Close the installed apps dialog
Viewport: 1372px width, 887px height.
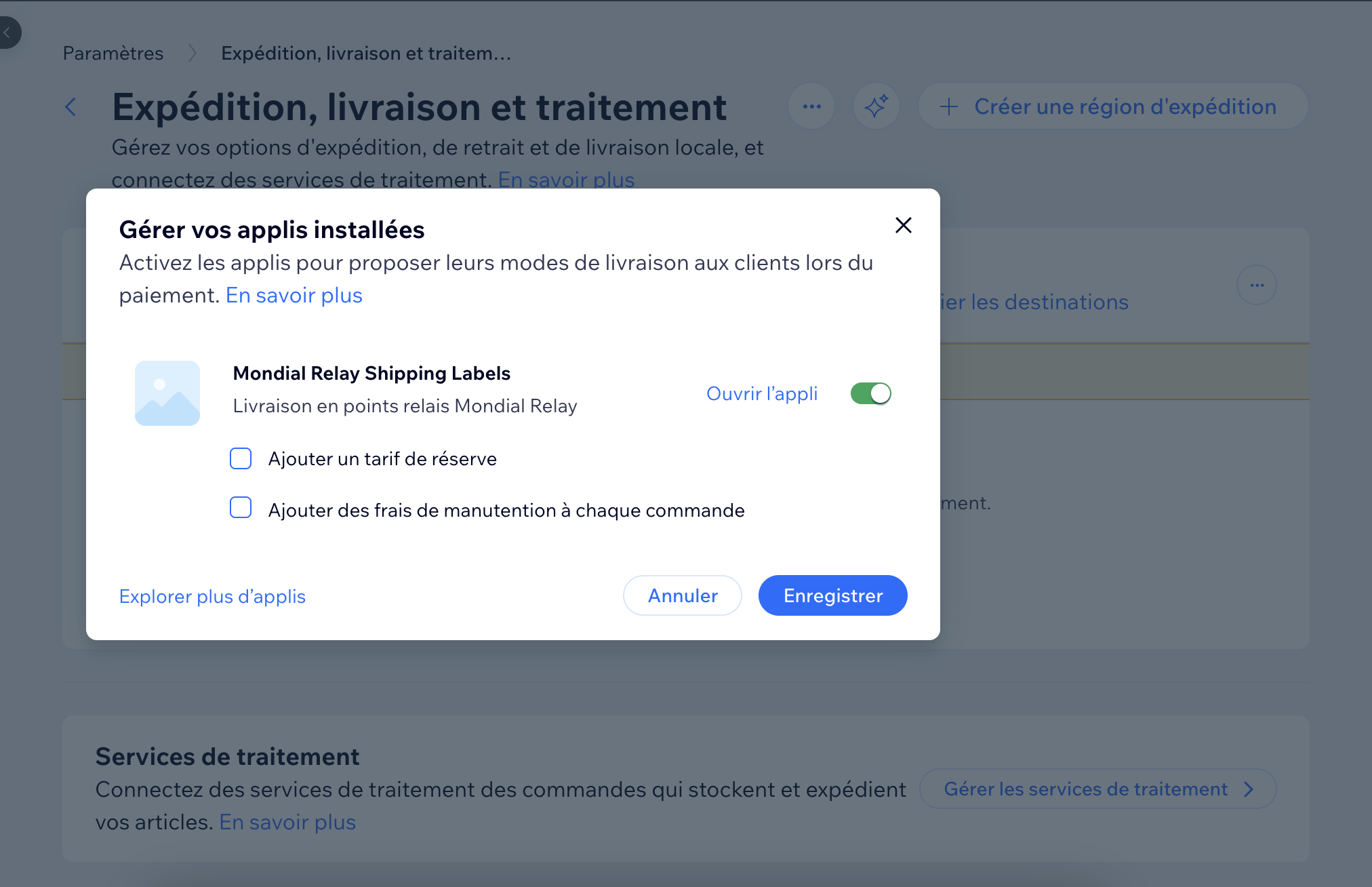903,225
